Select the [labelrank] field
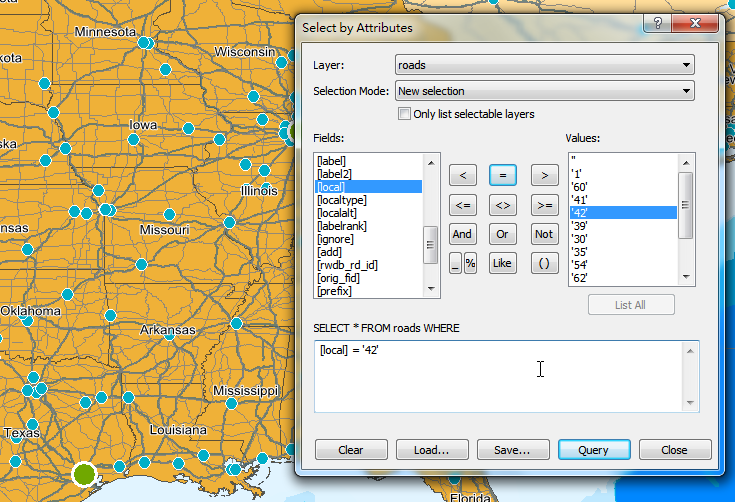Screen dimensions: 735x502 point(368,226)
